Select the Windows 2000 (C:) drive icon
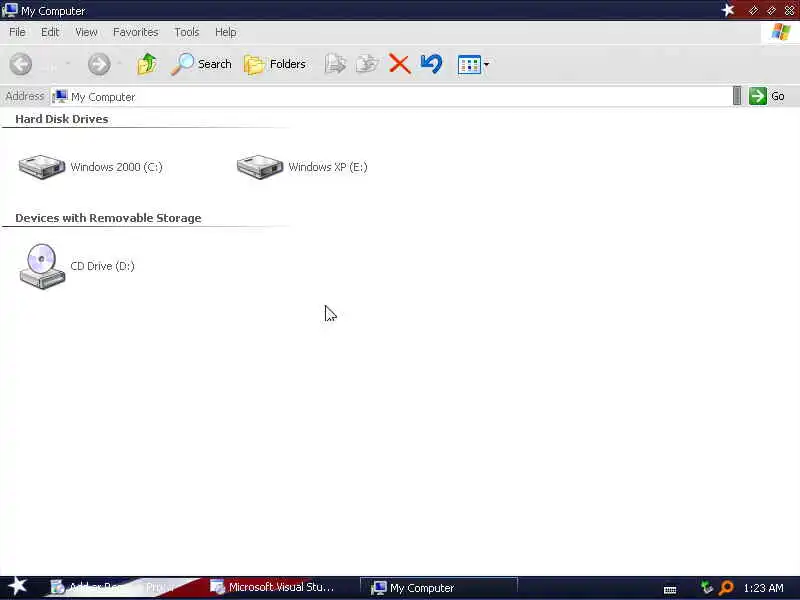 [x=42, y=167]
